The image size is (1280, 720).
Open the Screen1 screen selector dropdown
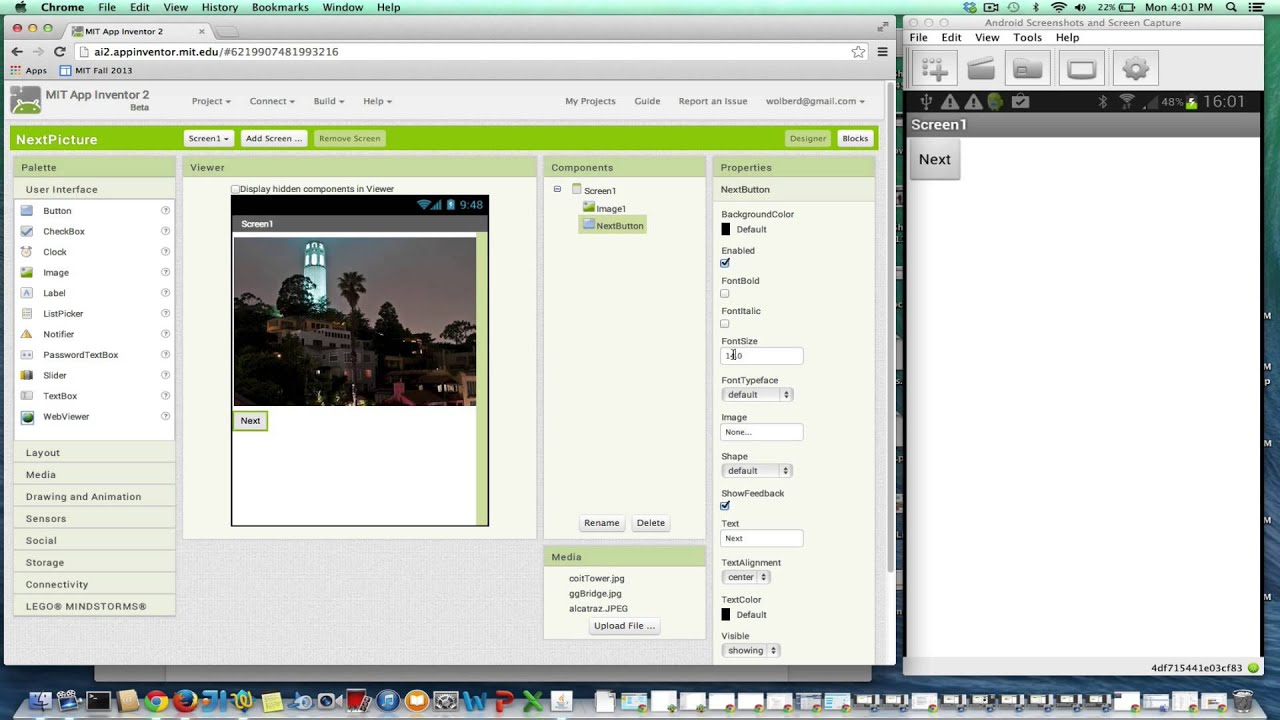tap(209, 138)
